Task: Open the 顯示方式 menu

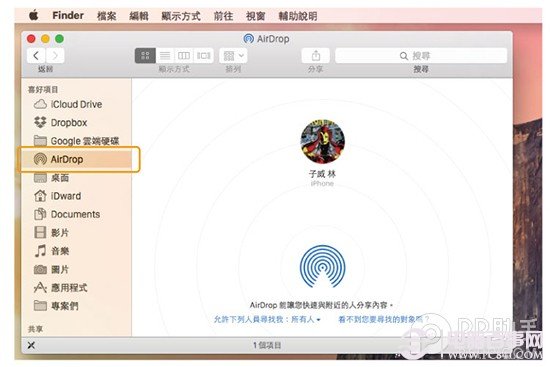Action: pyautogui.click(x=181, y=16)
